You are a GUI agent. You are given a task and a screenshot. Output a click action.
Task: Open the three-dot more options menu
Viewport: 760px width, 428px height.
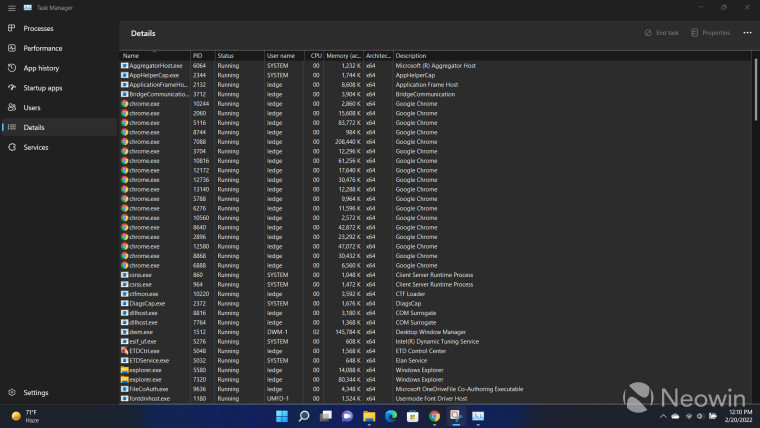tap(747, 33)
